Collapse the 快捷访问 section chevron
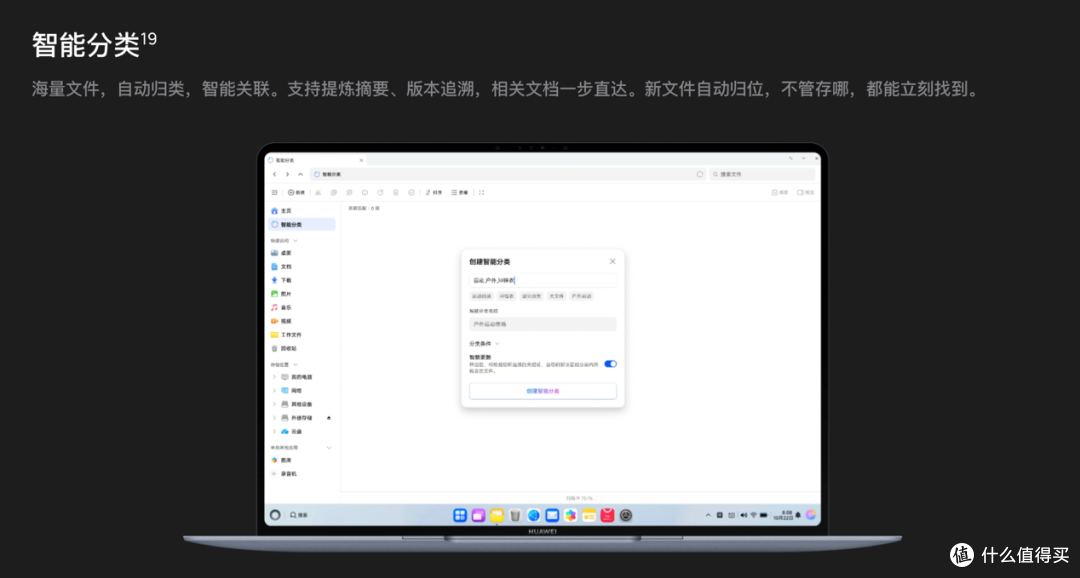 point(295,240)
